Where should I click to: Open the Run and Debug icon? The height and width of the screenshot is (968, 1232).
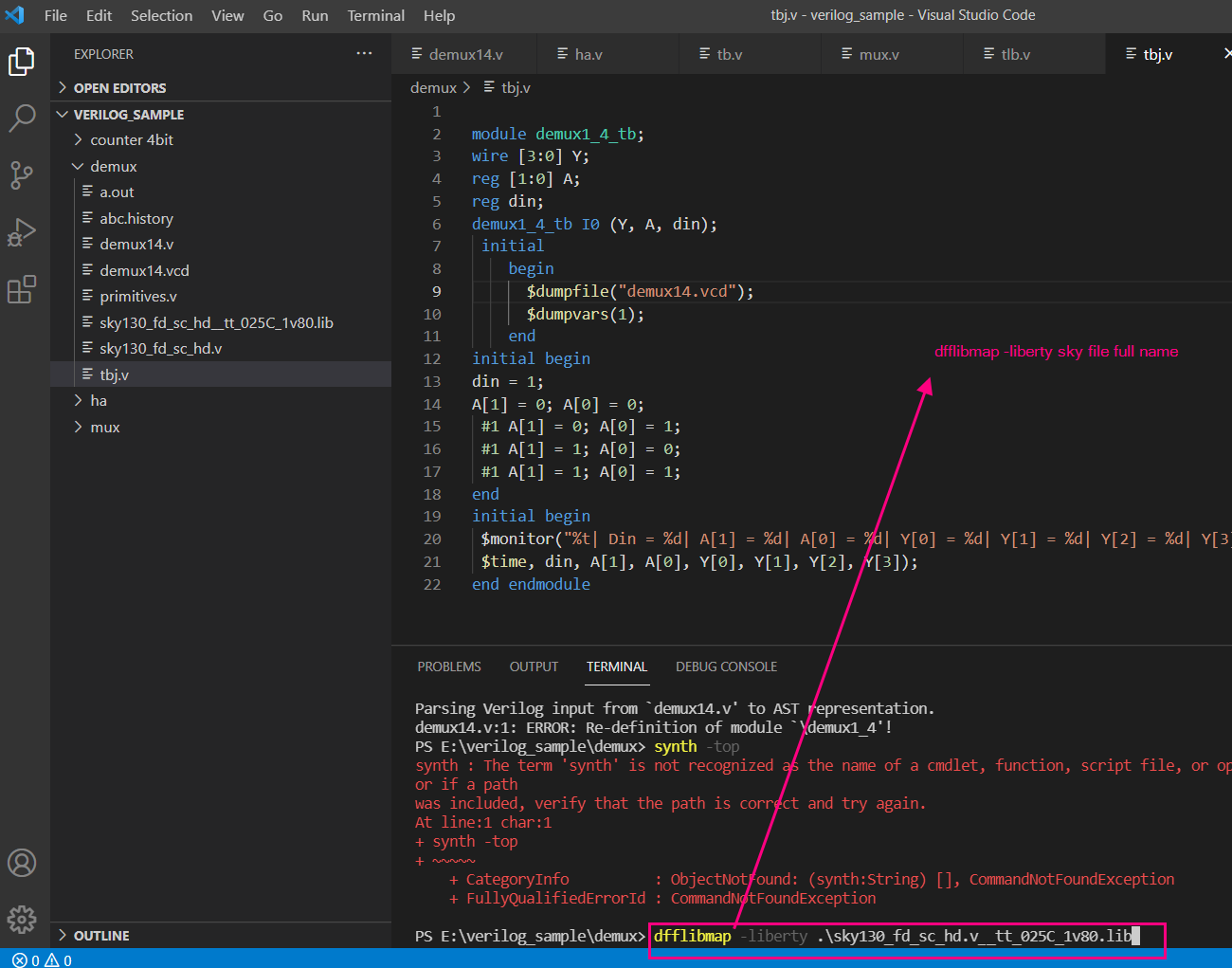coord(22,232)
